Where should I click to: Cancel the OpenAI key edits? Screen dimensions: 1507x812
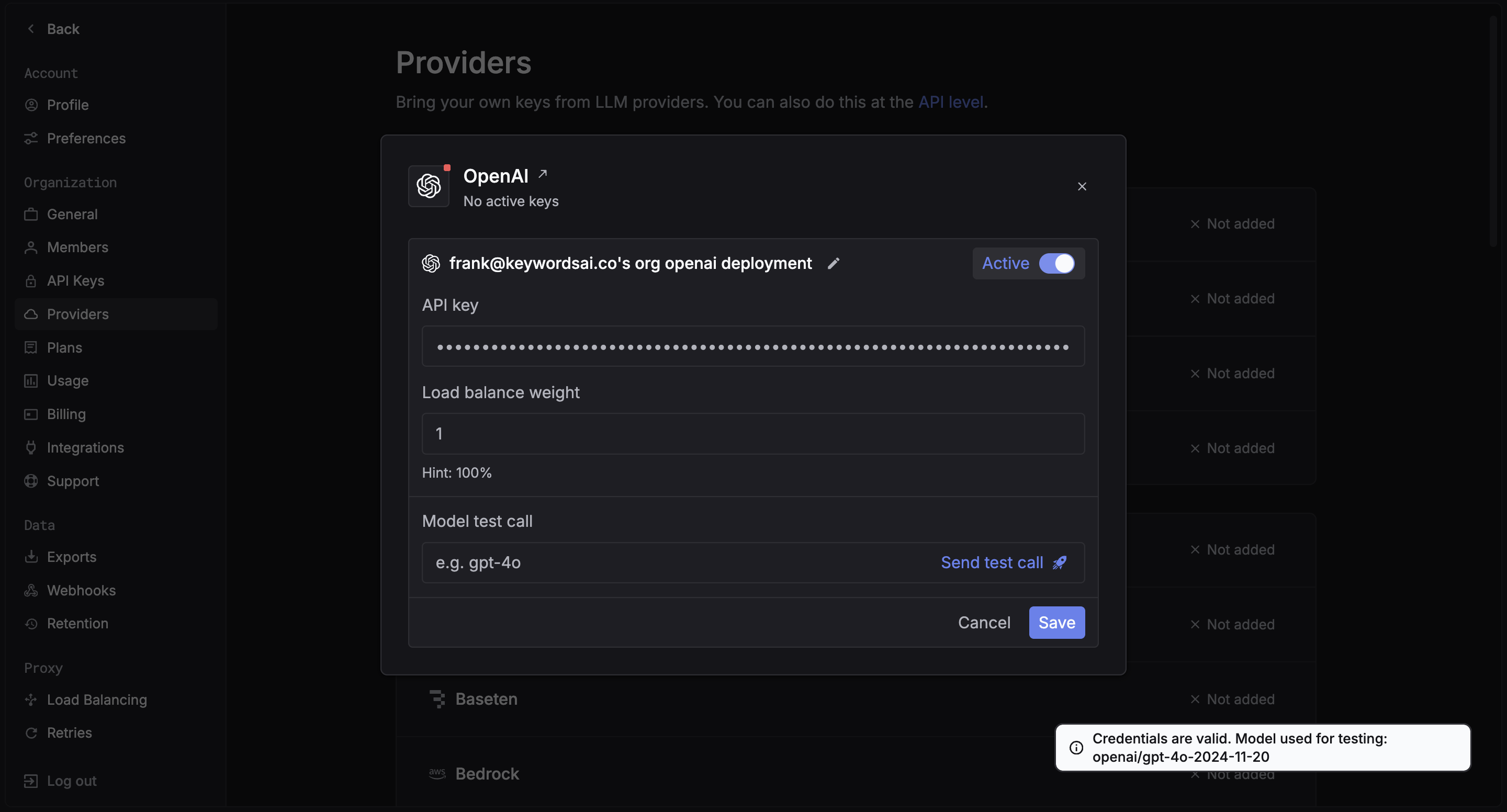[x=984, y=623]
